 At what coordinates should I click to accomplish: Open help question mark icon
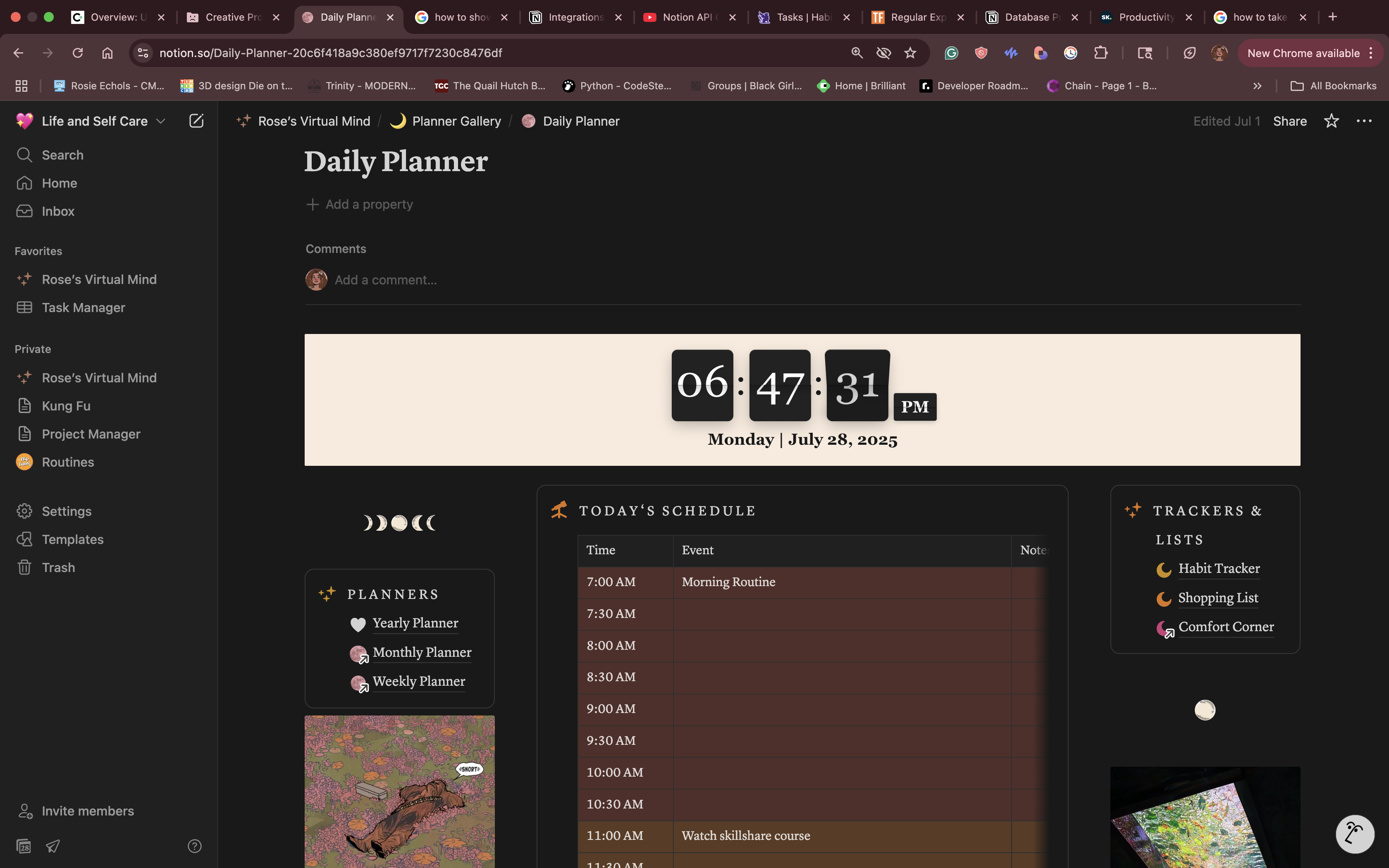[195, 846]
